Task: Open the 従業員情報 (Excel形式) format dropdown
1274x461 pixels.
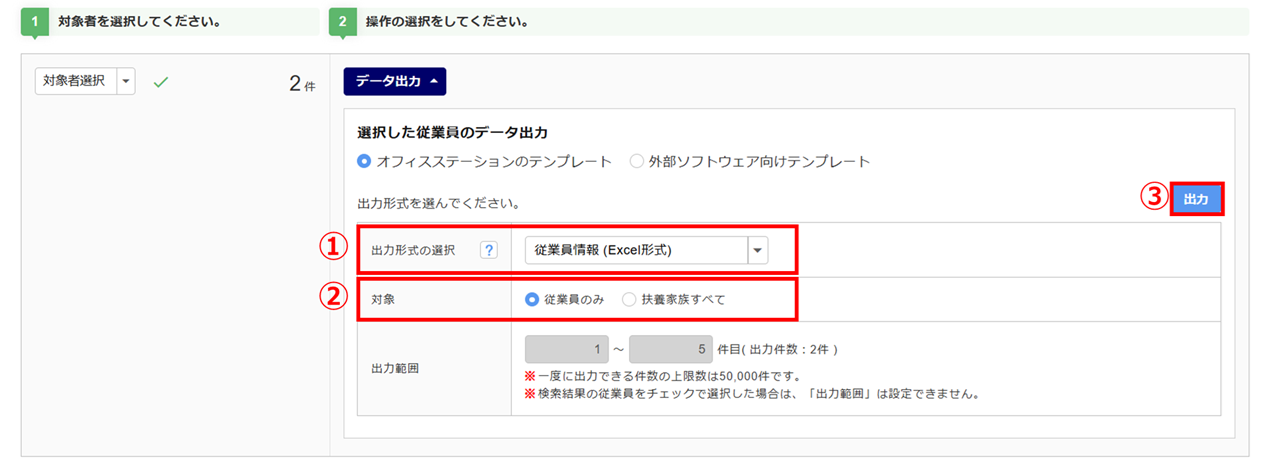Action: (x=757, y=250)
